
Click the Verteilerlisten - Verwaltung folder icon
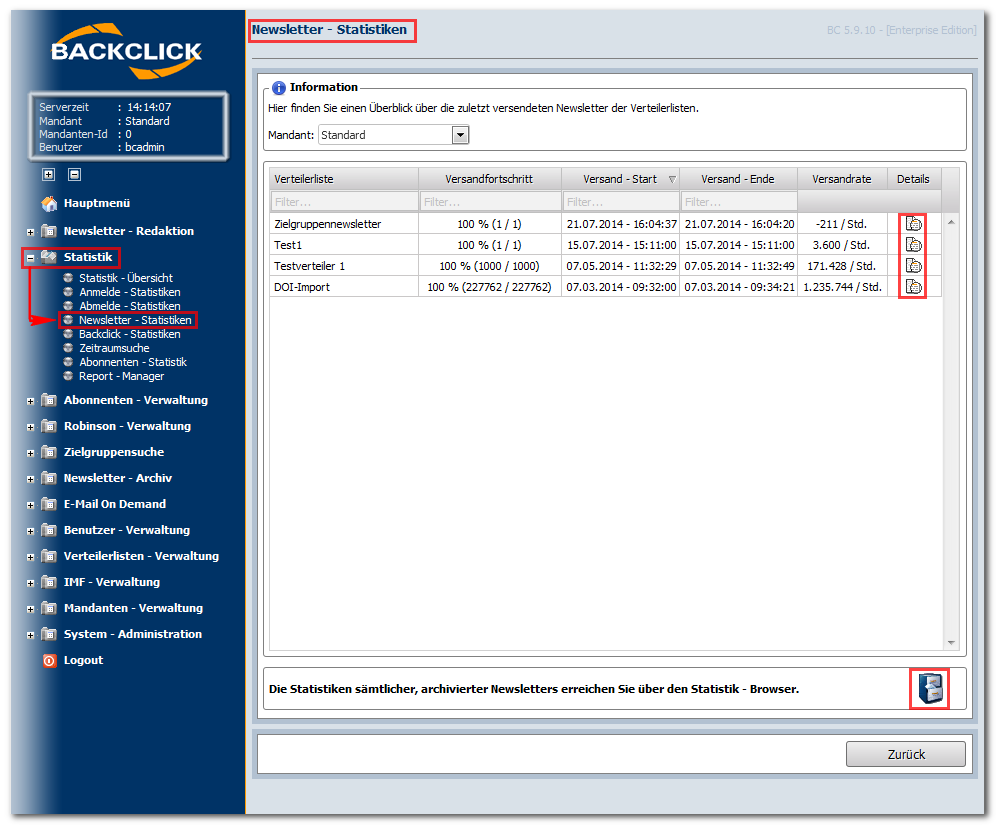click(x=49, y=556)
